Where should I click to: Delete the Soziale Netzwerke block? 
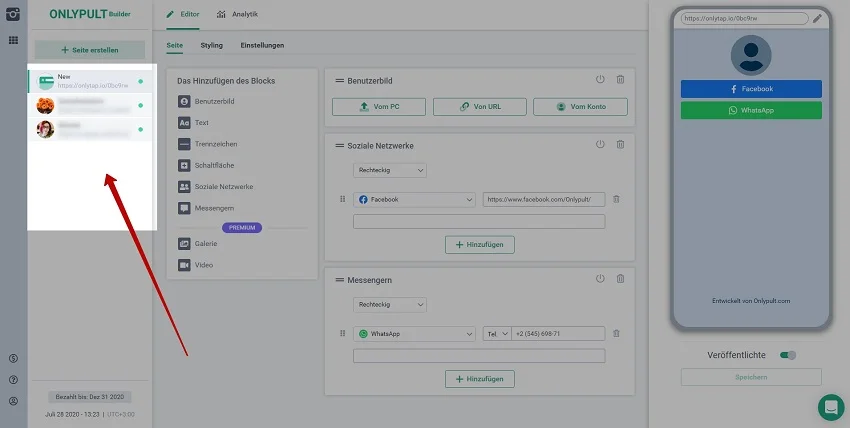(x=620, y=145)
